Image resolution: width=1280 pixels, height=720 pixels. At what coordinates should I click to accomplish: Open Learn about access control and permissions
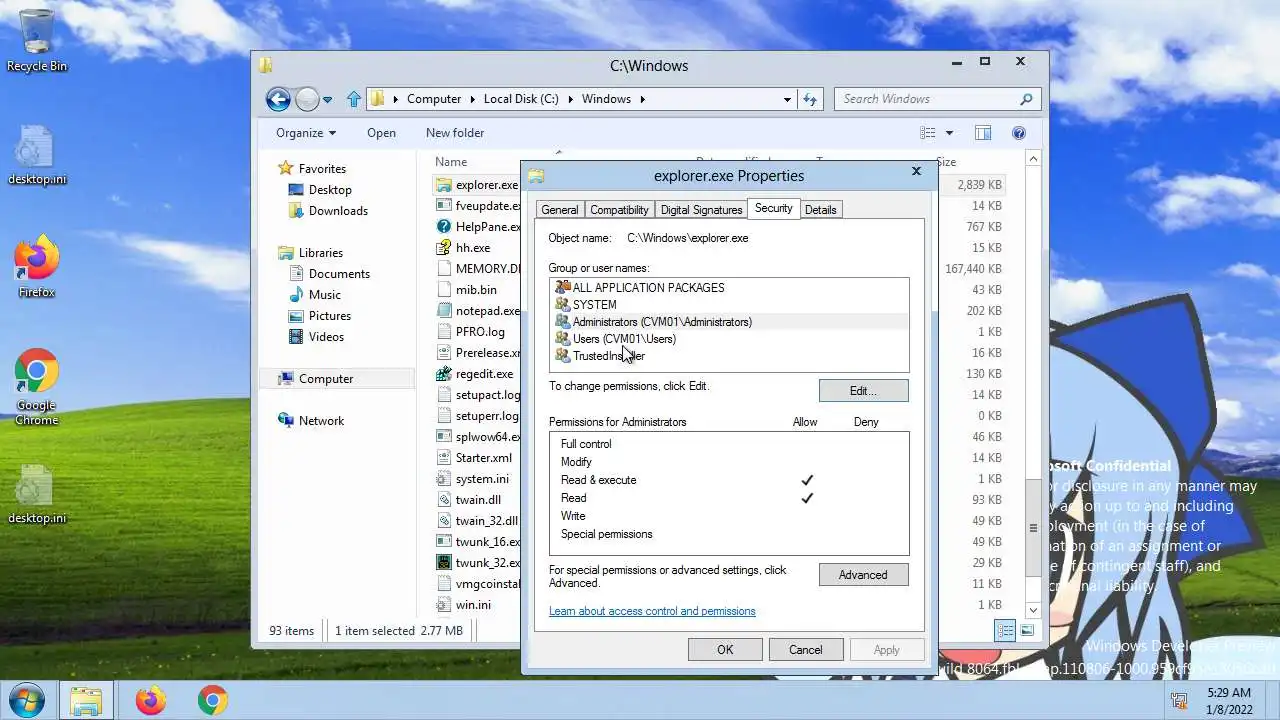(x=652, y=611)
